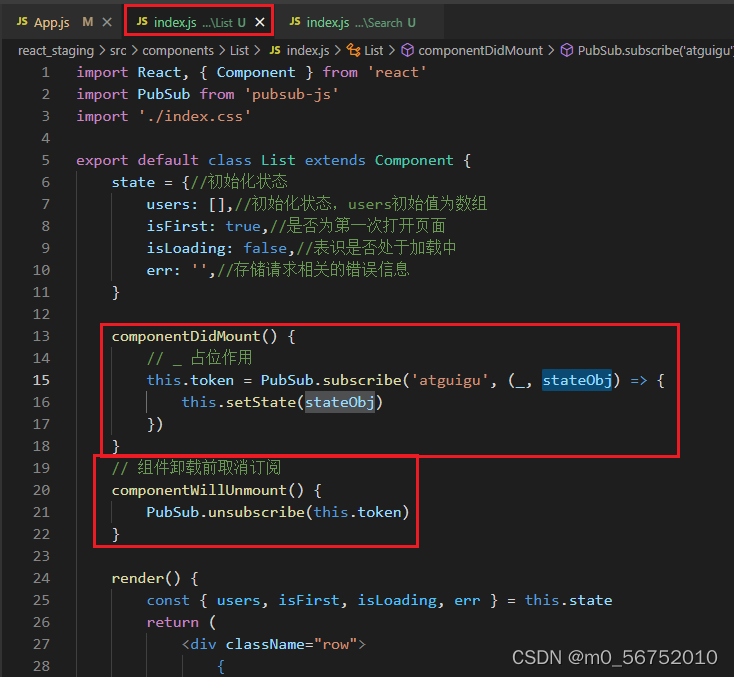
Task: Click 'isFirst' property on line 8
Action: [x=177, y=227]
